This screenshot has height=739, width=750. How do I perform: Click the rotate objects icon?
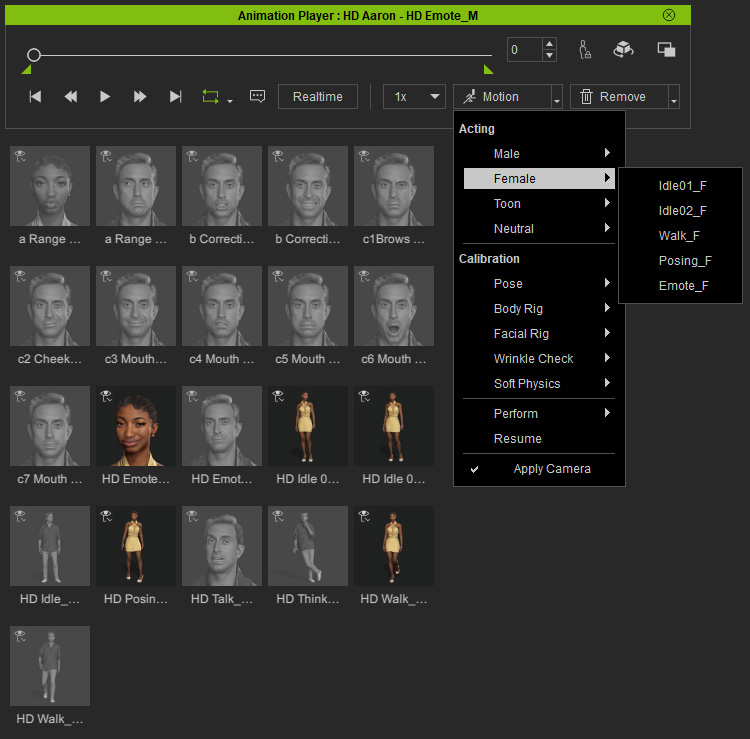coord(623,49)
